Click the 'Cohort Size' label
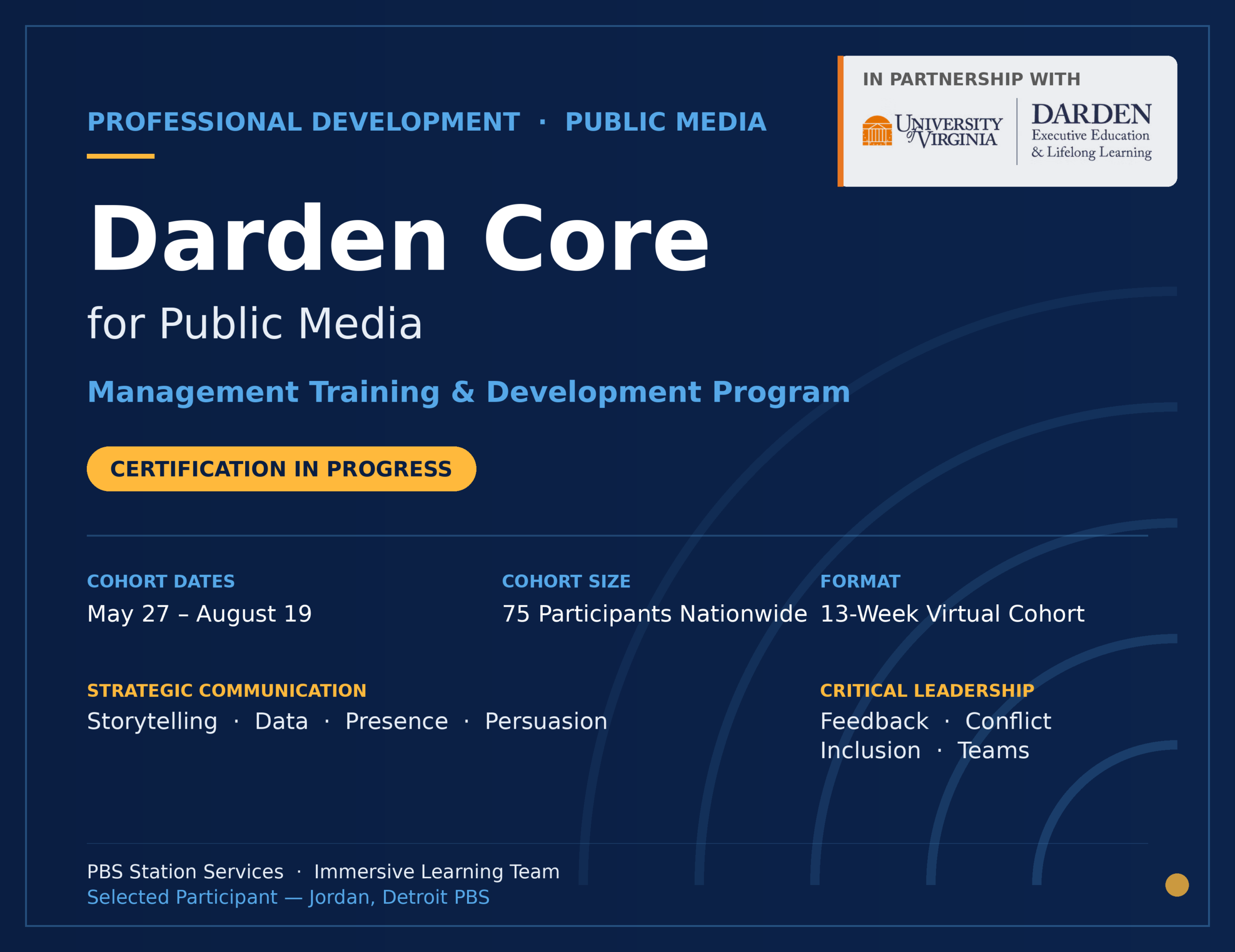 coord(566,581)
